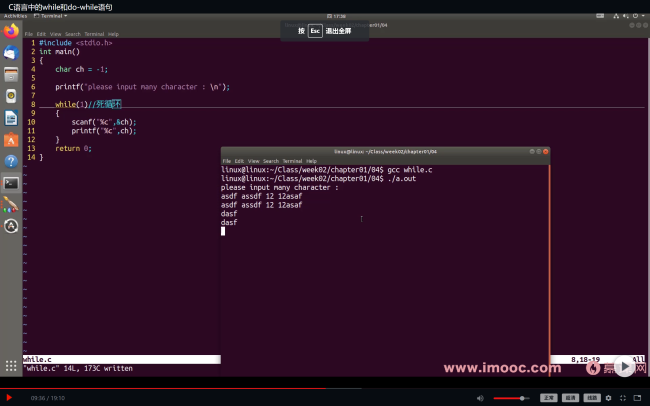This screenshot has width=650, height=406.
Task: Open Terminal menu of the vim terminal window
Action: click(x=95, y=34)
